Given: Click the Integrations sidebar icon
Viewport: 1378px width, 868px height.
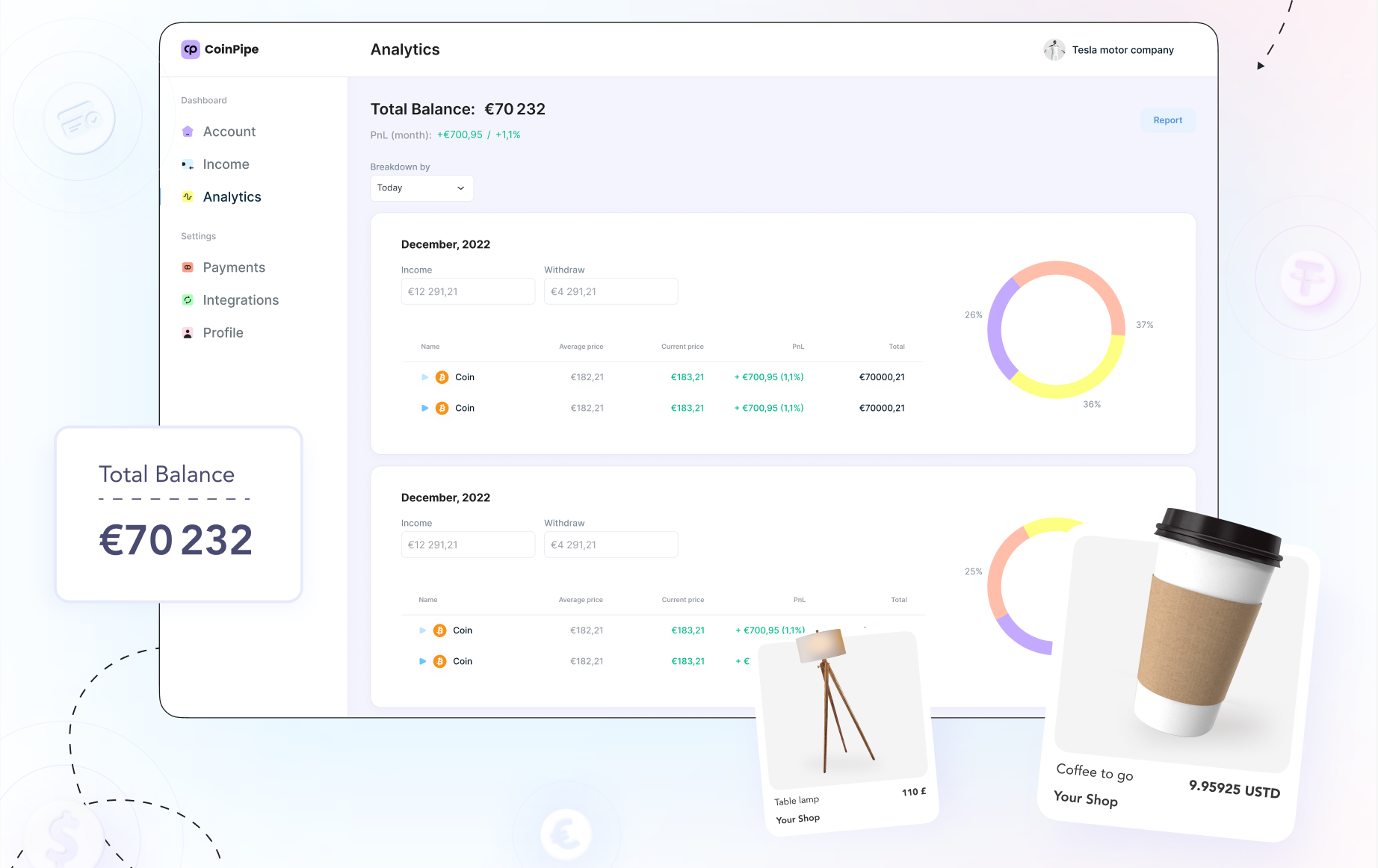Looking at the screenshot, I should click(x=188, y=300).
